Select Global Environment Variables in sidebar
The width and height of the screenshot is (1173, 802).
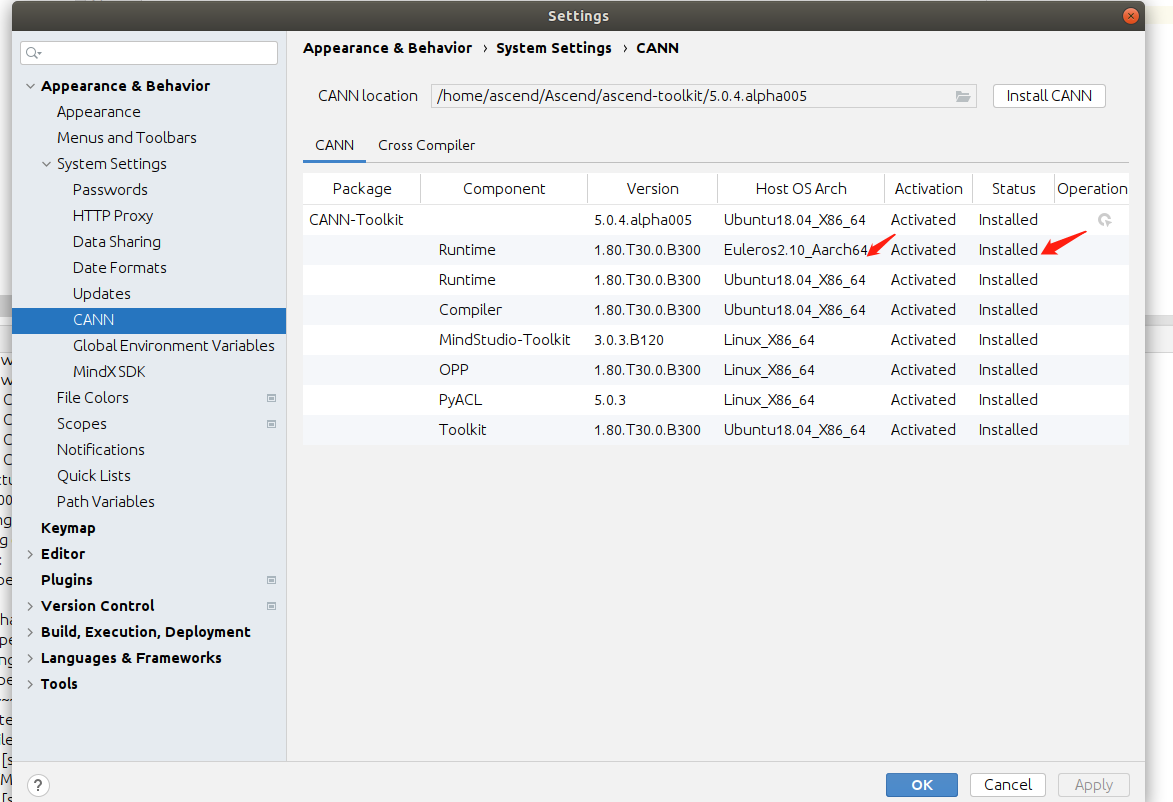[173, 346]
